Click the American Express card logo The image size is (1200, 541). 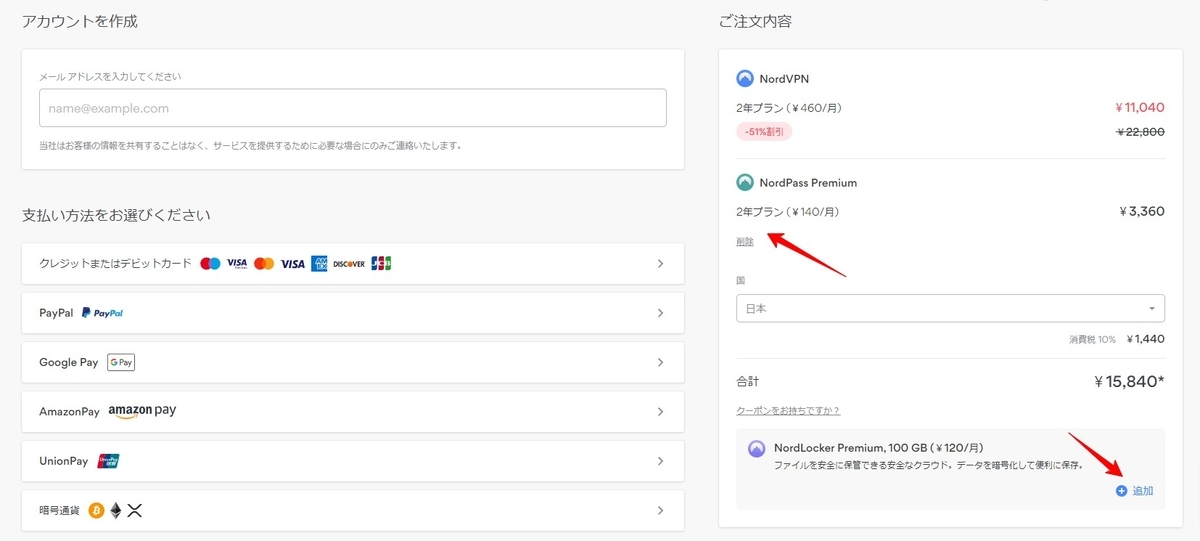(x=319, y=264)
